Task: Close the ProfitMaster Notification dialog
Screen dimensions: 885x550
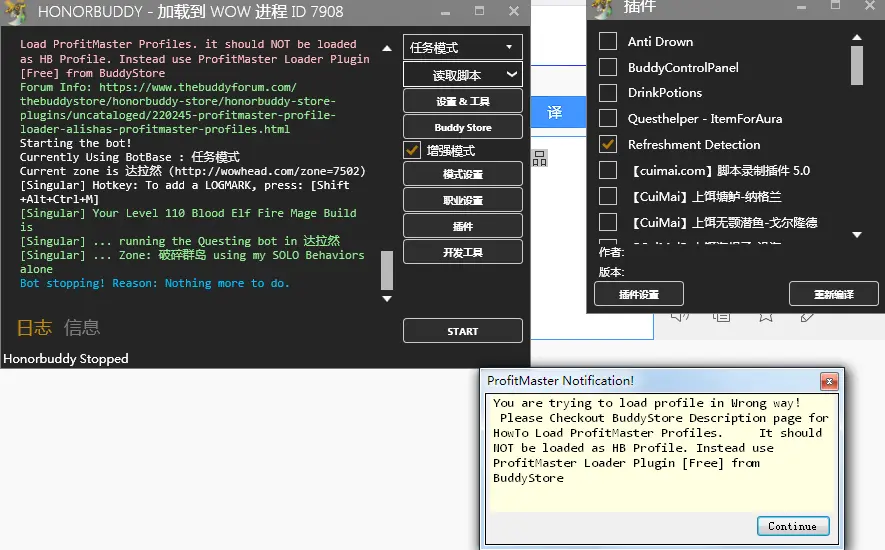Action: [x=829, y=382]
